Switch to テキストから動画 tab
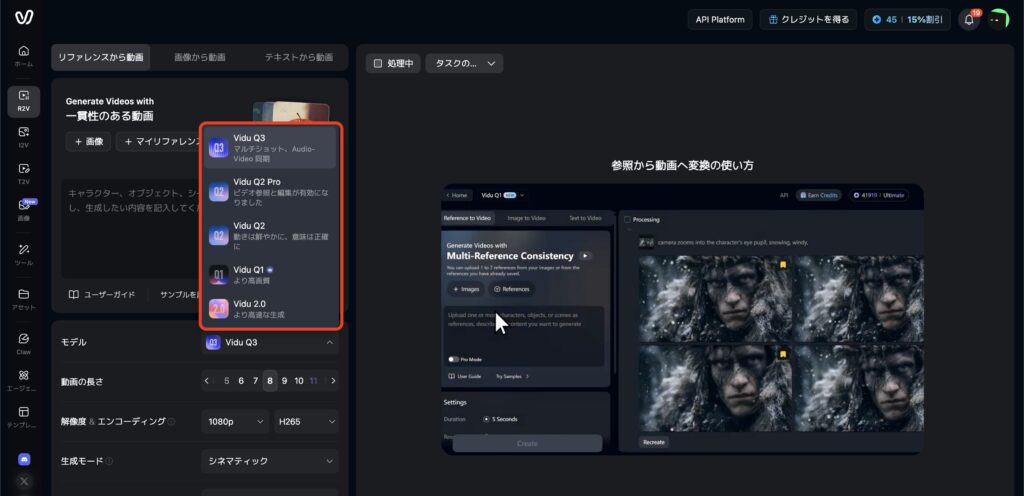Viewport: 1024px width, 496px height. (x=298, y=57)
